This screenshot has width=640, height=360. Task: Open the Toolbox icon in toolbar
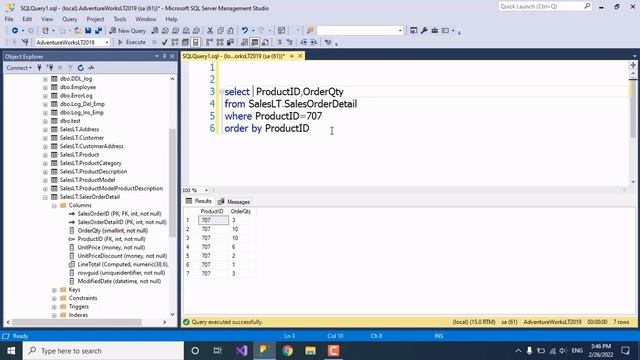[435, 31]
